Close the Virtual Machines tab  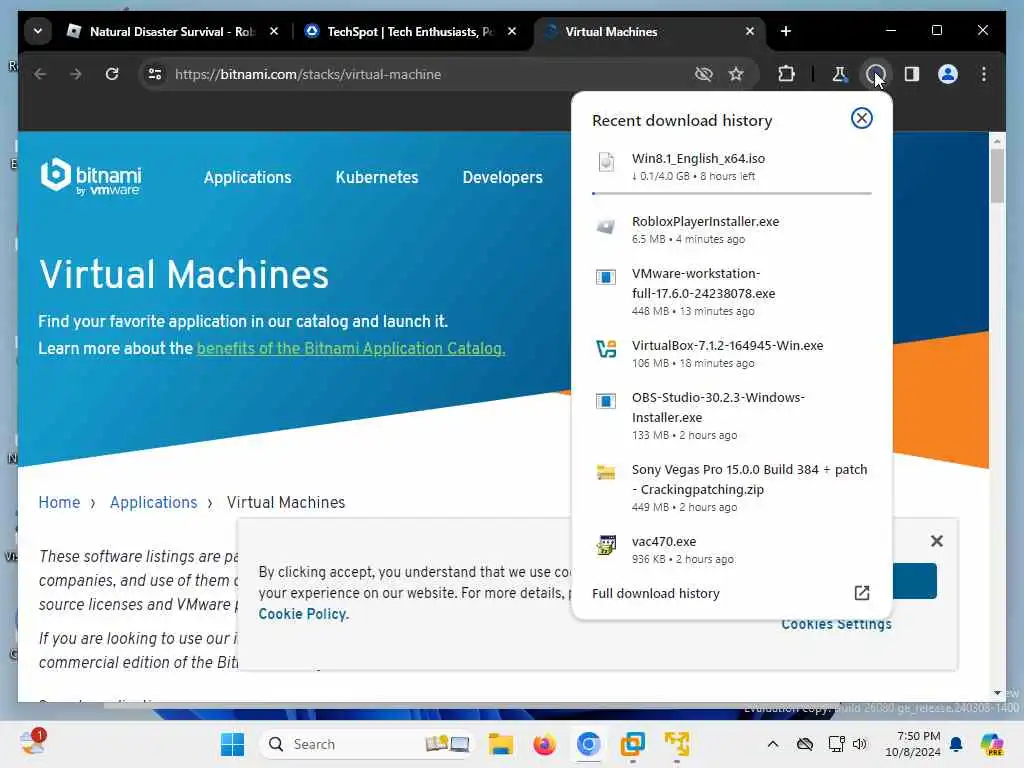[750, 31]
